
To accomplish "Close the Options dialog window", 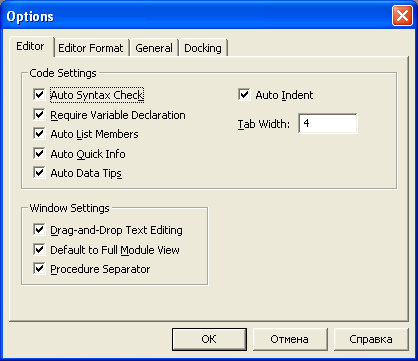I will pyautogui.click(x=402, y=16).
